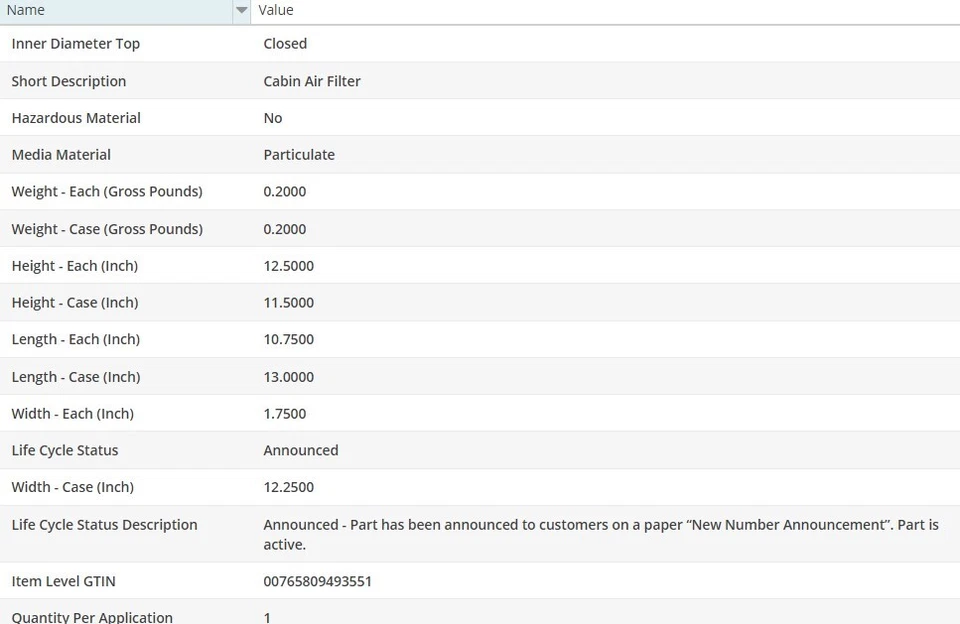Select the value 13.0000

[289, 377]
